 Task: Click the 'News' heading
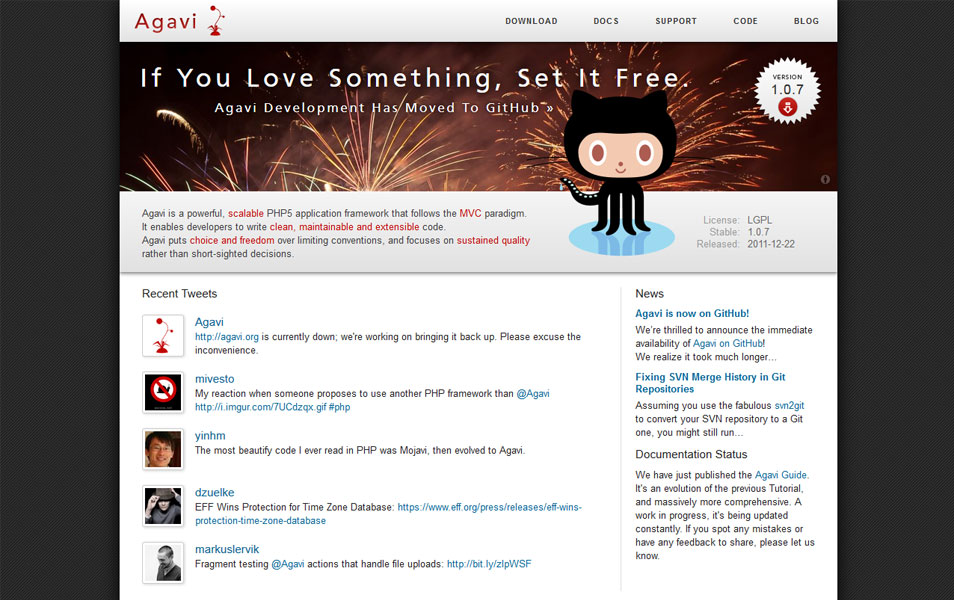pos(650,293)
